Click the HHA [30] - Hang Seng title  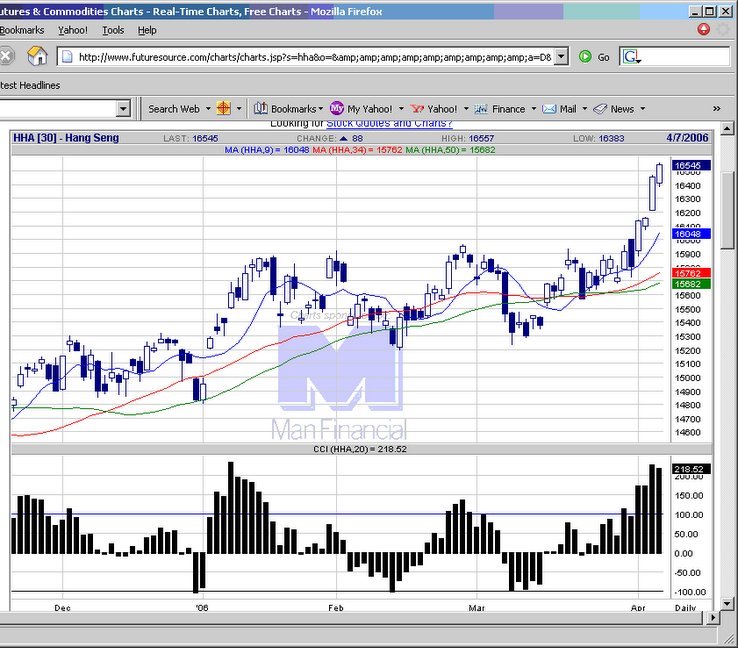pos(66,138)
